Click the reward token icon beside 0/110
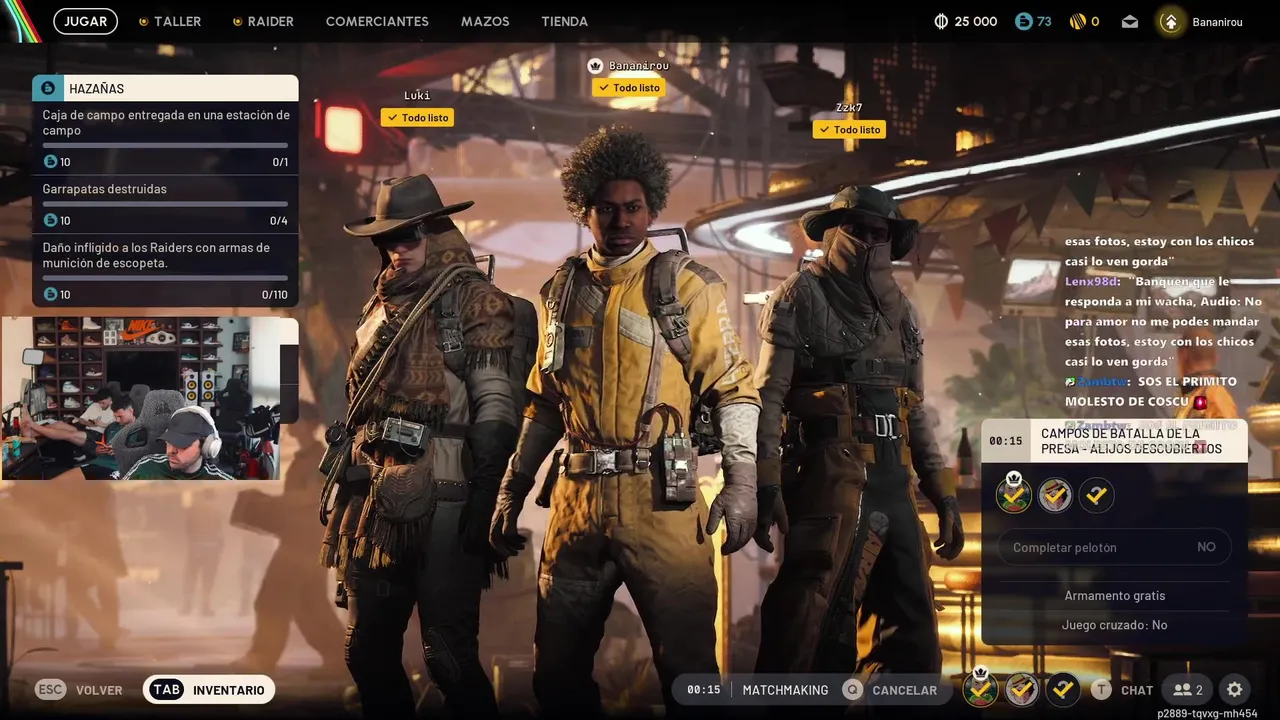Screen dimensions: 1280x720 tap(50, 294)
